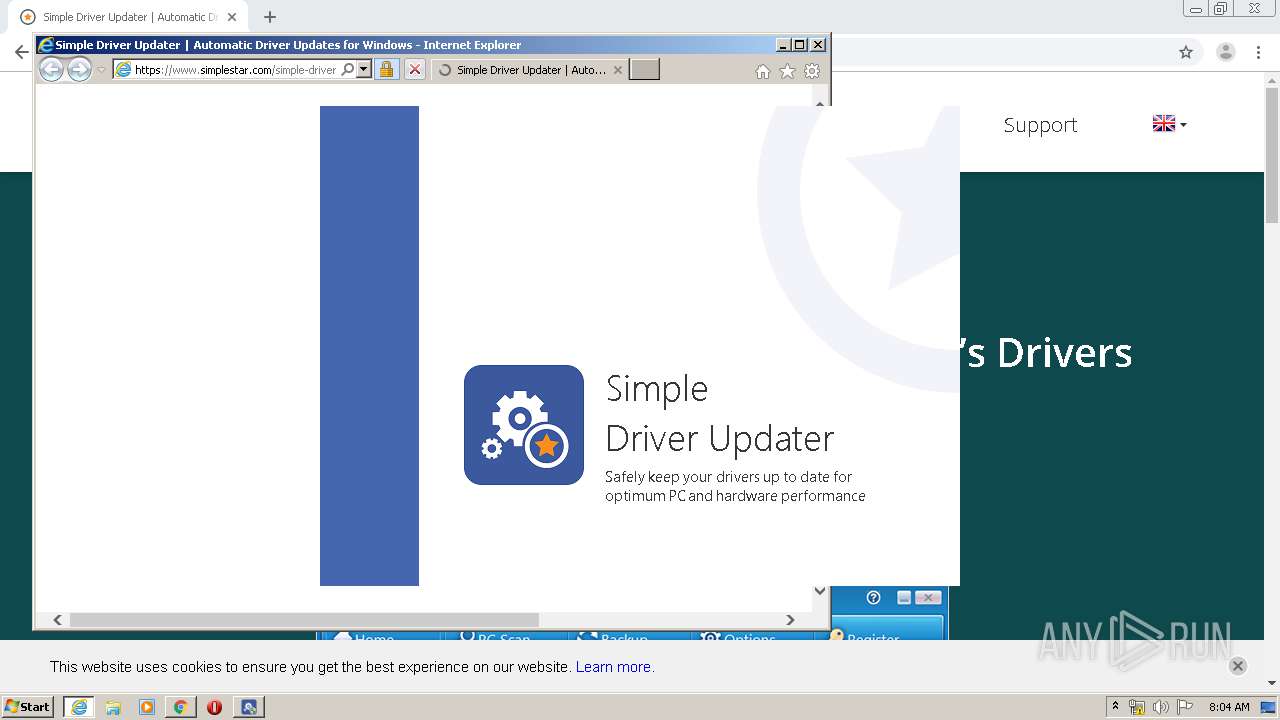Select the Simple Driver Updater tab in Internet Explorer
Screen dimensions: 1280x720
(530, 70)
